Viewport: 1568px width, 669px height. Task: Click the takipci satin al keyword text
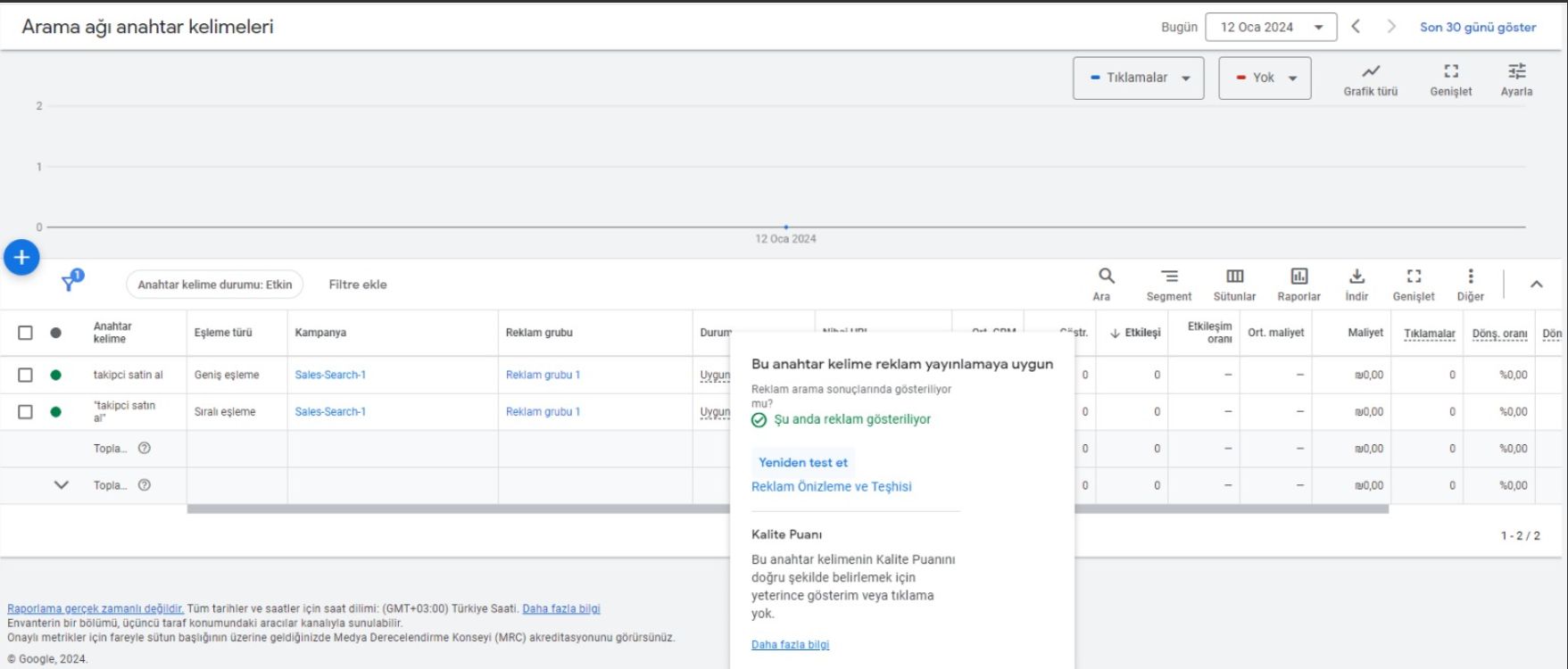click(x=129, y=375)
